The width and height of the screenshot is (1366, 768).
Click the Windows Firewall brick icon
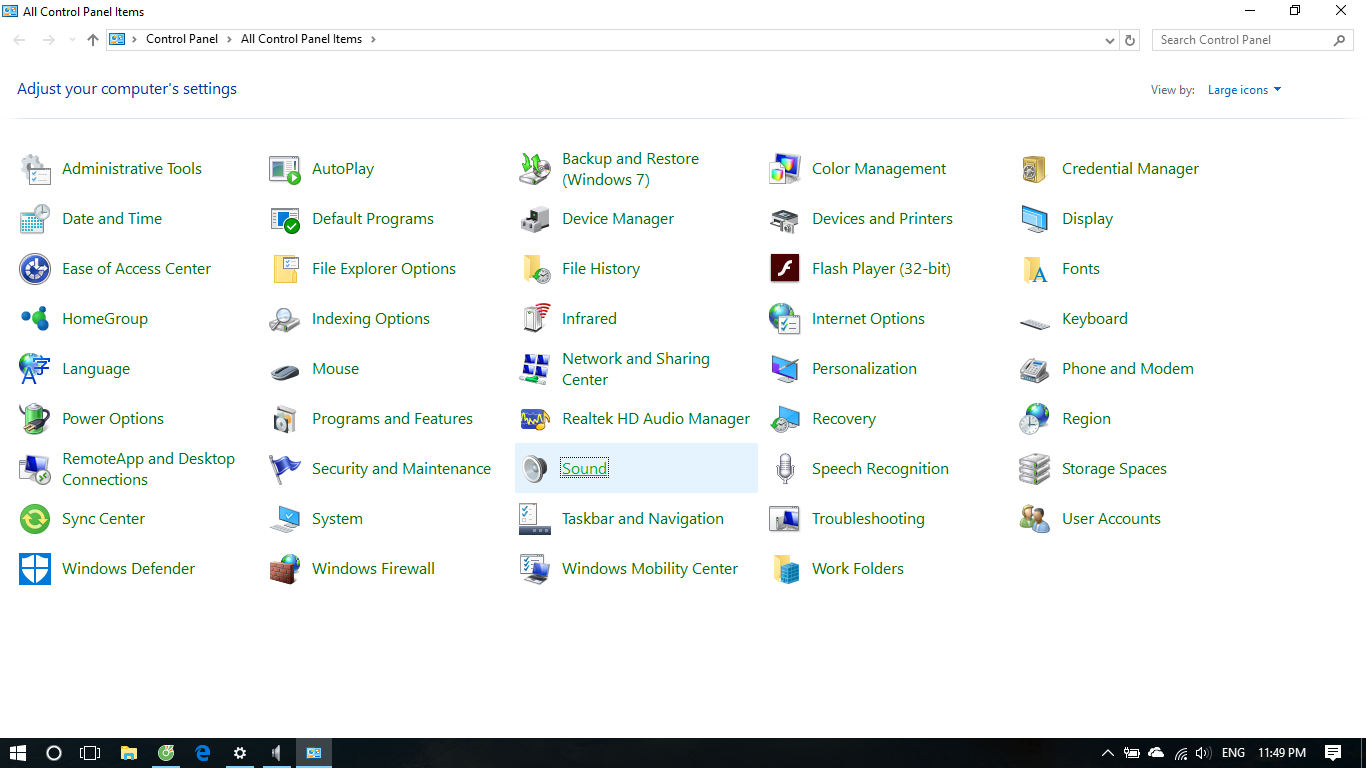(x=285, y=569)
